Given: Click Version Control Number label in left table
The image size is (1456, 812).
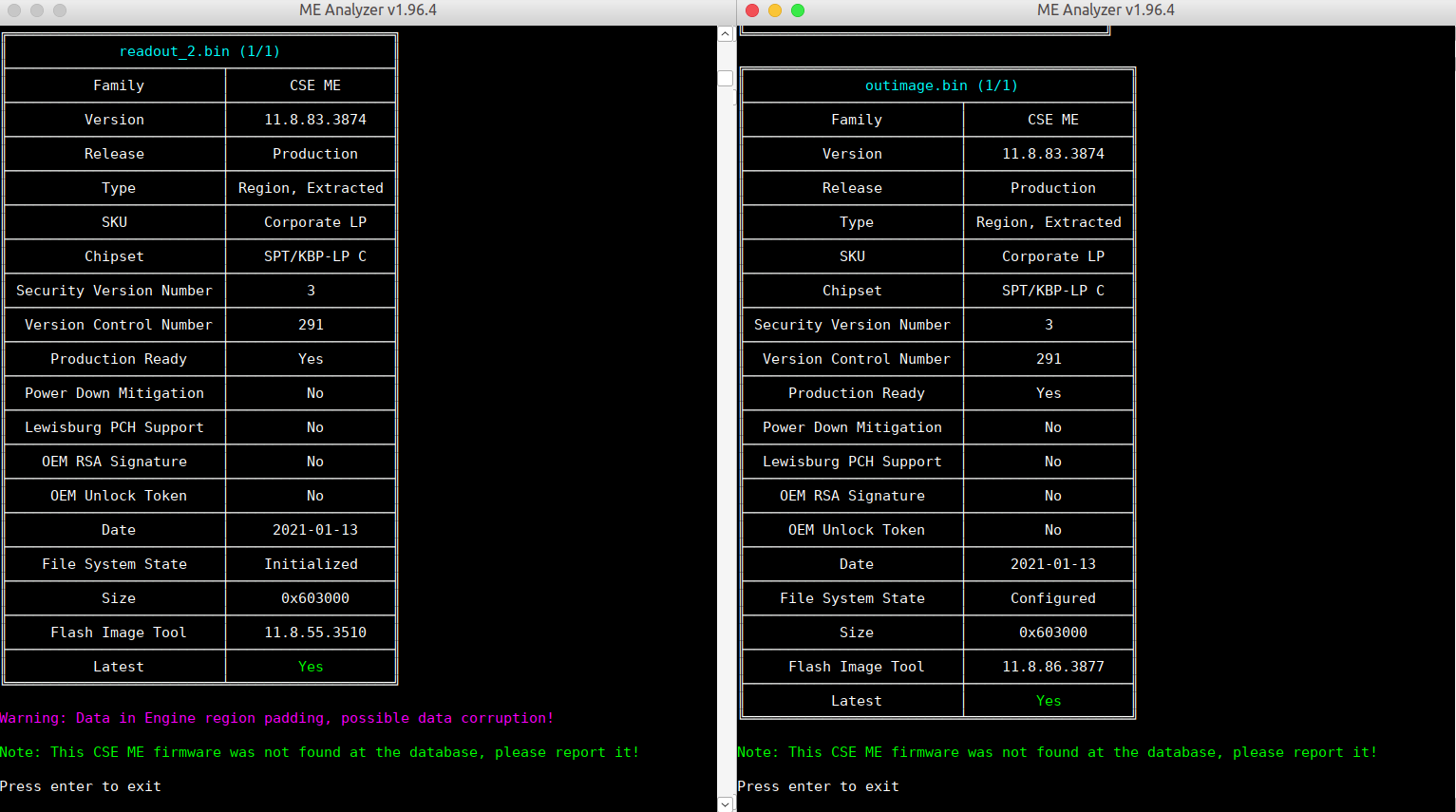Looking at the screenshot, I should [119, 325].
